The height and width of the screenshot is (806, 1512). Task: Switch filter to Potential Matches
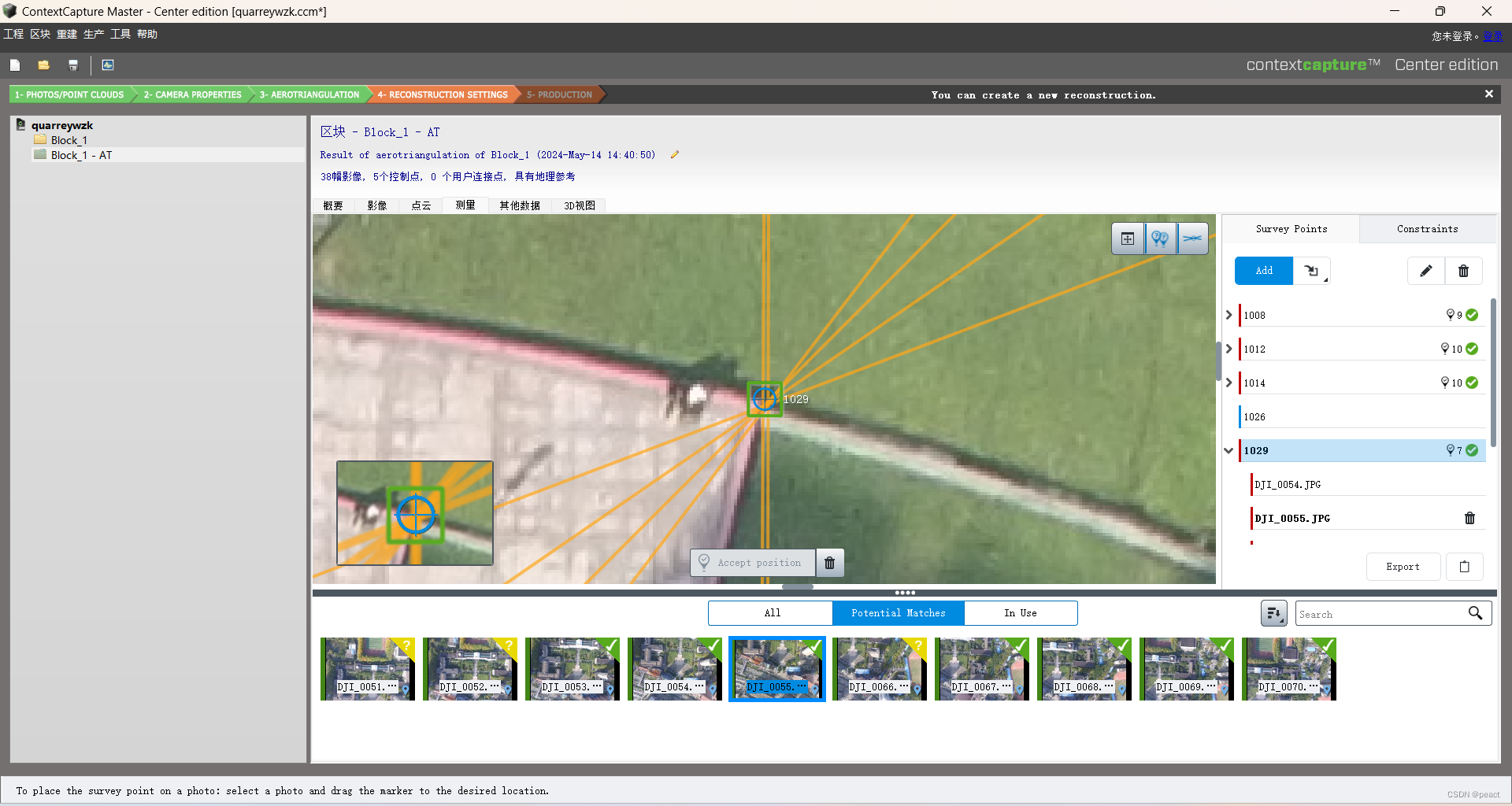(x=899, y=612)
